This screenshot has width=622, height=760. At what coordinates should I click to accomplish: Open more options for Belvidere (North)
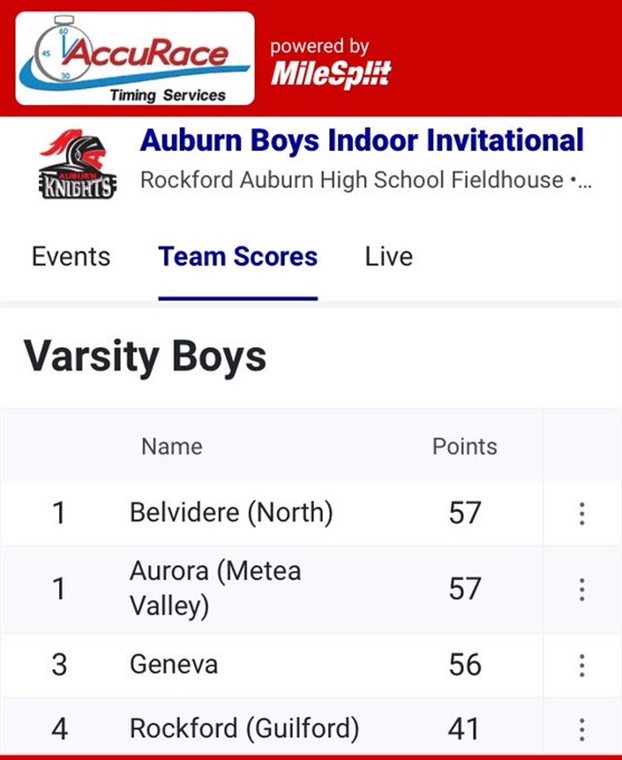tap(582, 513)
